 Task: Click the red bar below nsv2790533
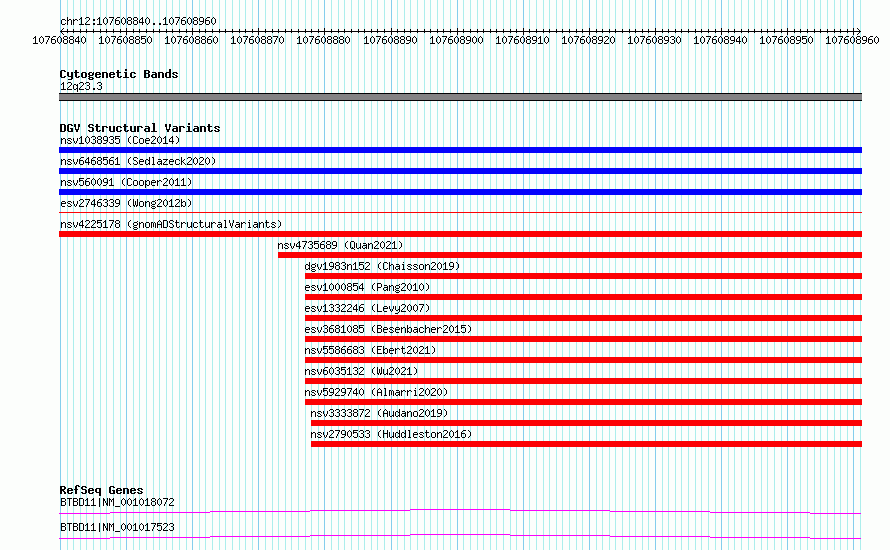click(x=586, y=444)
